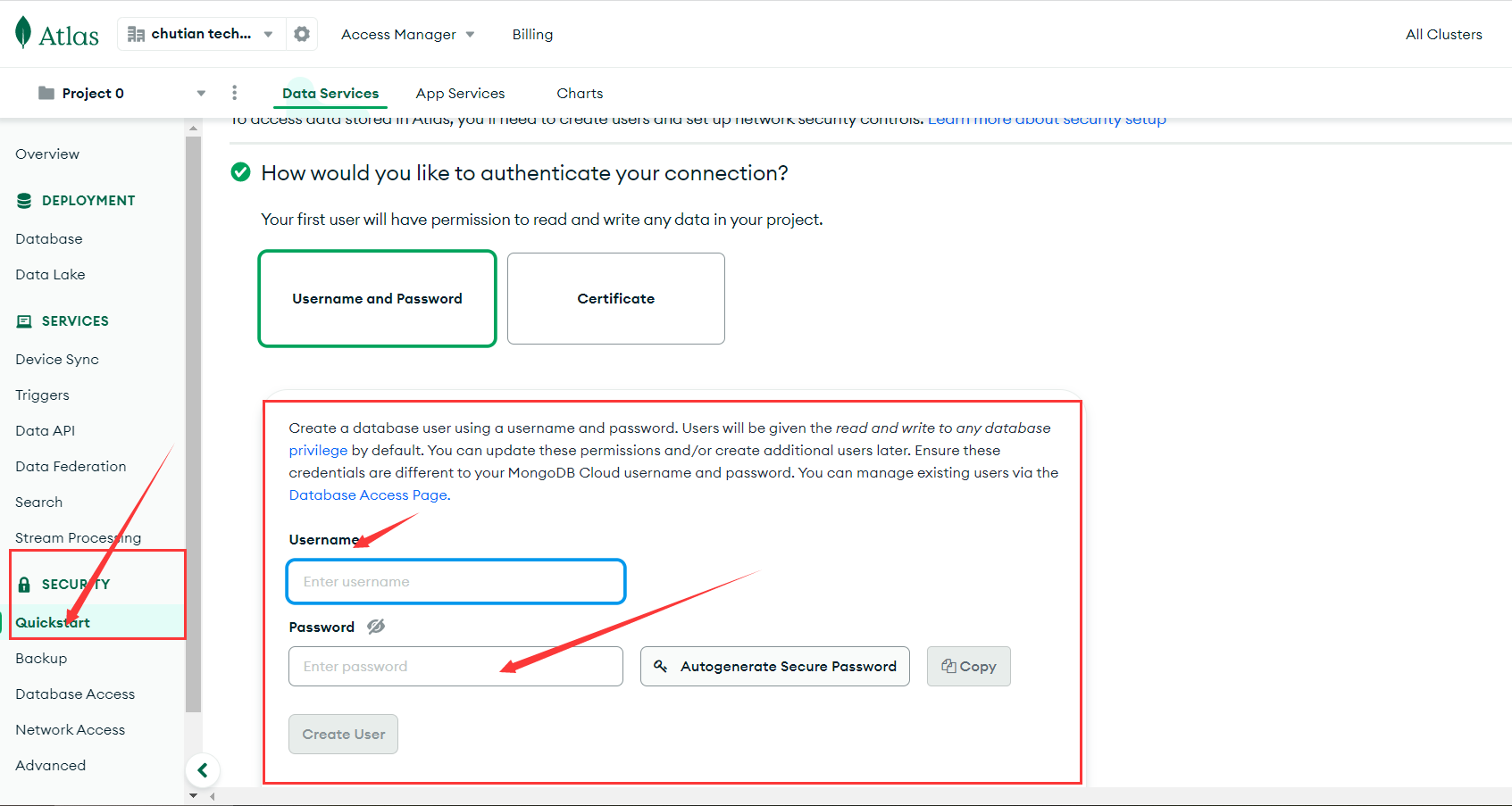The width and height of the screenshot is (1512, 806).
Task: Collapse sidebar with left chevron button
Action: tap(203, 770)
